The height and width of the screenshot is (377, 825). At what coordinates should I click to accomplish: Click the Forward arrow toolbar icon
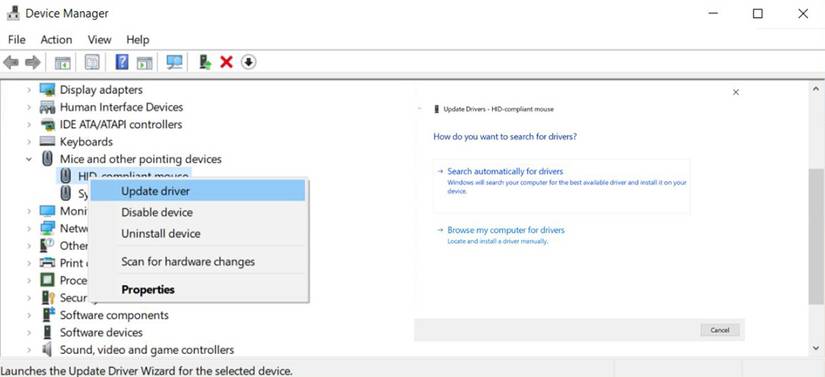tap(33, 63)
